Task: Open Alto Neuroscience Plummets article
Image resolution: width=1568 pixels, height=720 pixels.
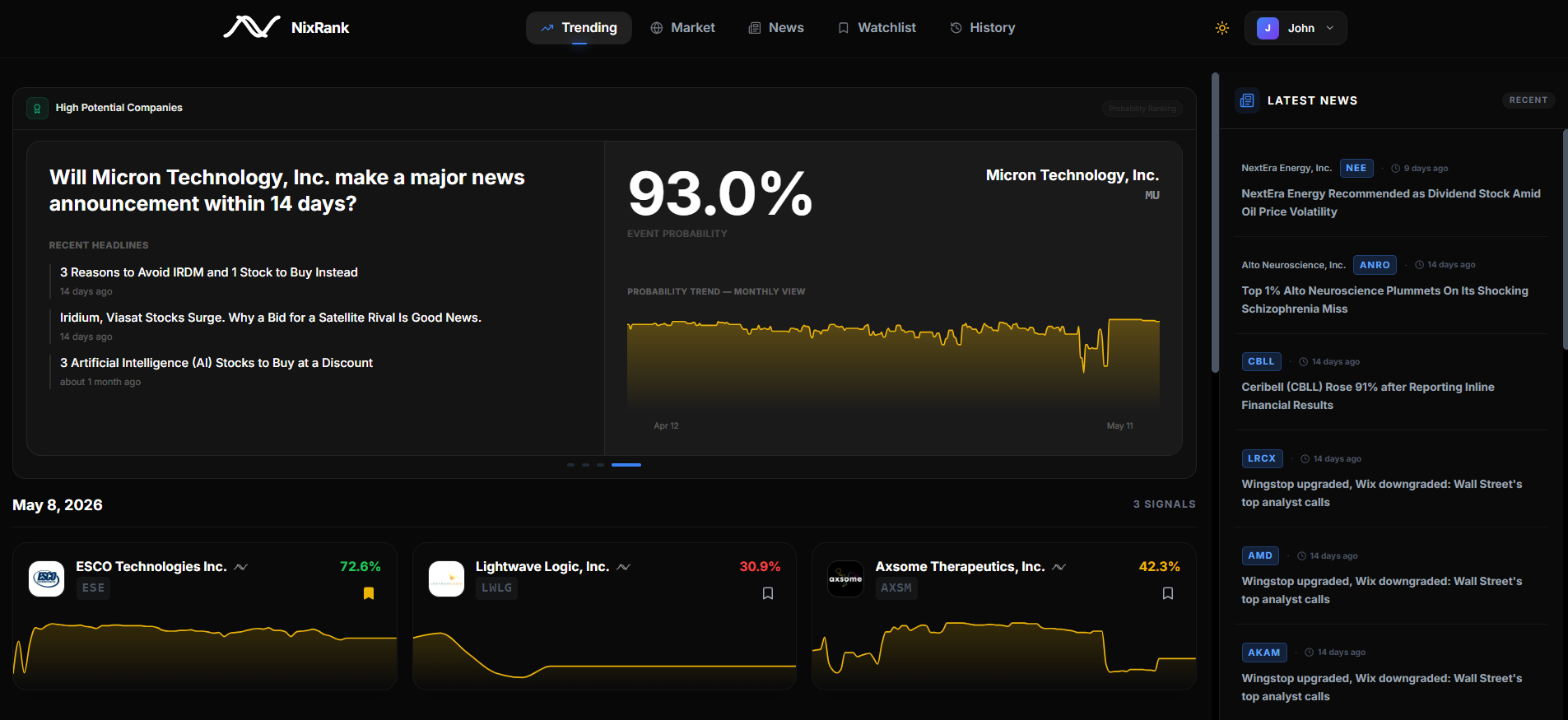Action: [x=1384, y=300]
